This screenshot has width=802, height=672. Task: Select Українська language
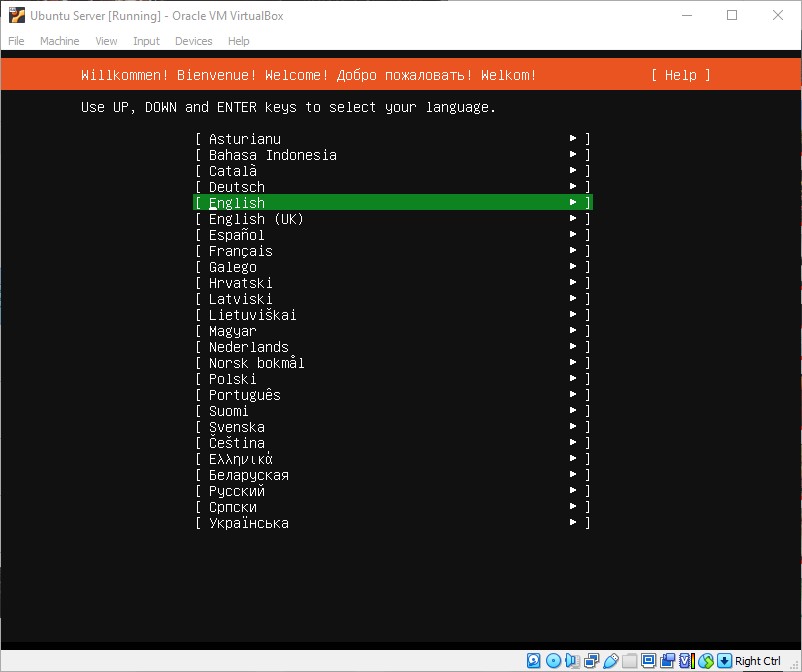tap(392, 523)
